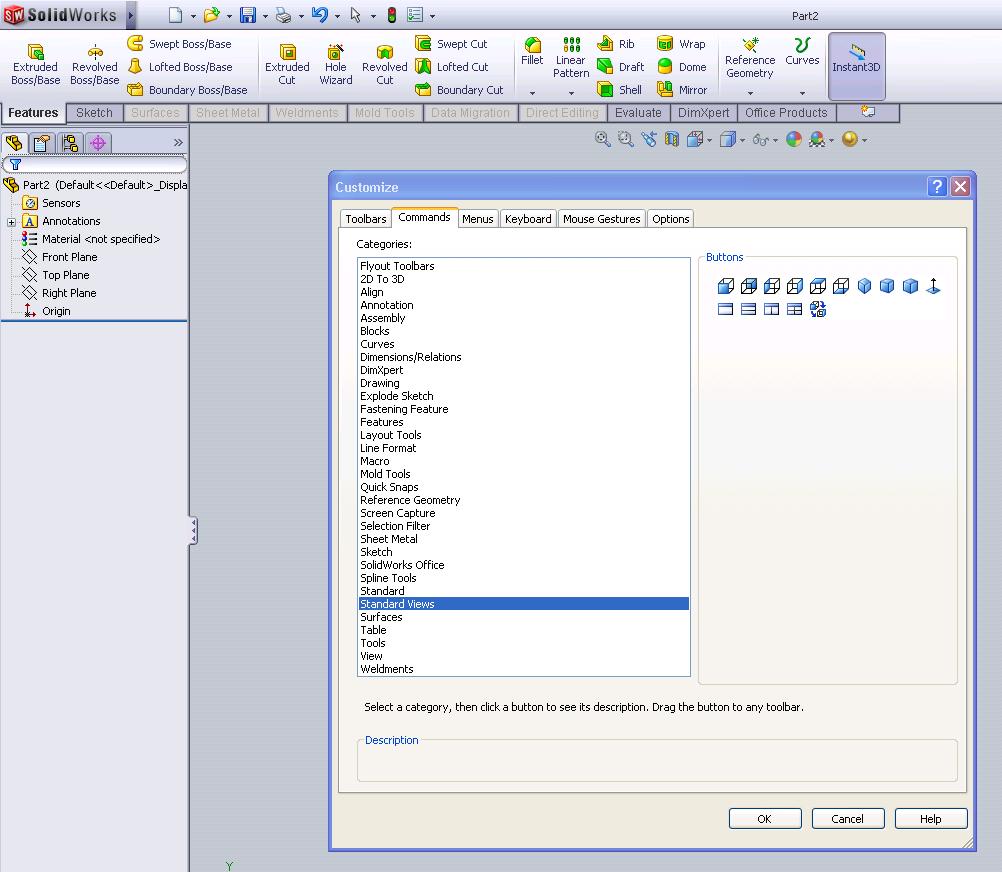Click the Top view cube button
The image size is (1002, 872).
[818, 286]
